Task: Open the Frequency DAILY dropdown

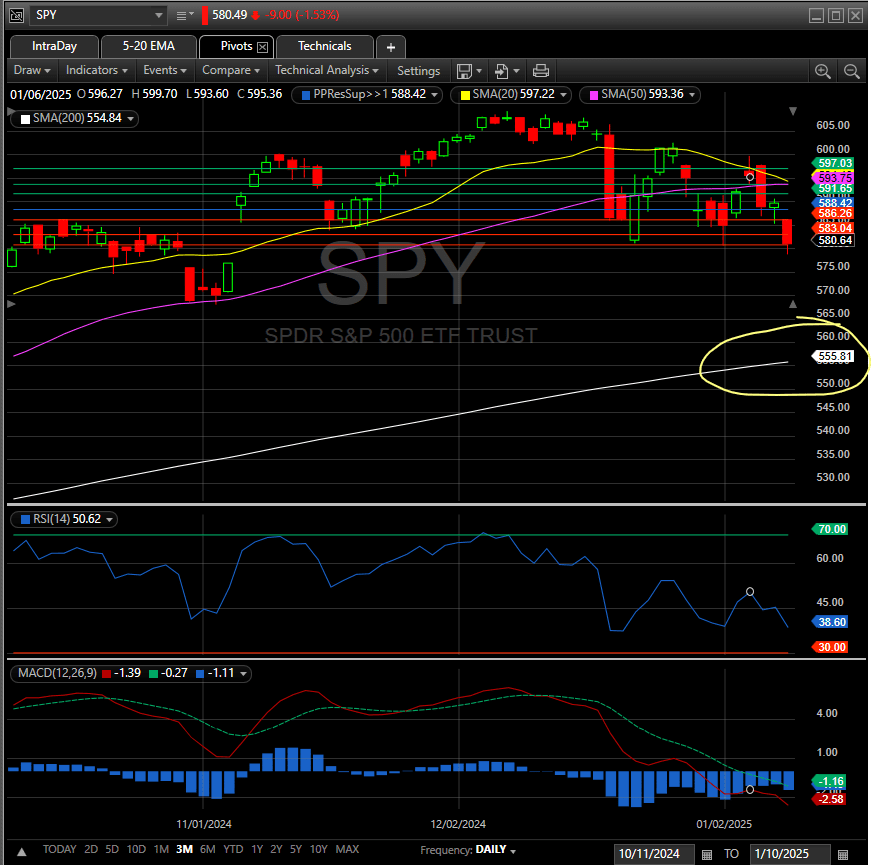Action: pos(513,851)
